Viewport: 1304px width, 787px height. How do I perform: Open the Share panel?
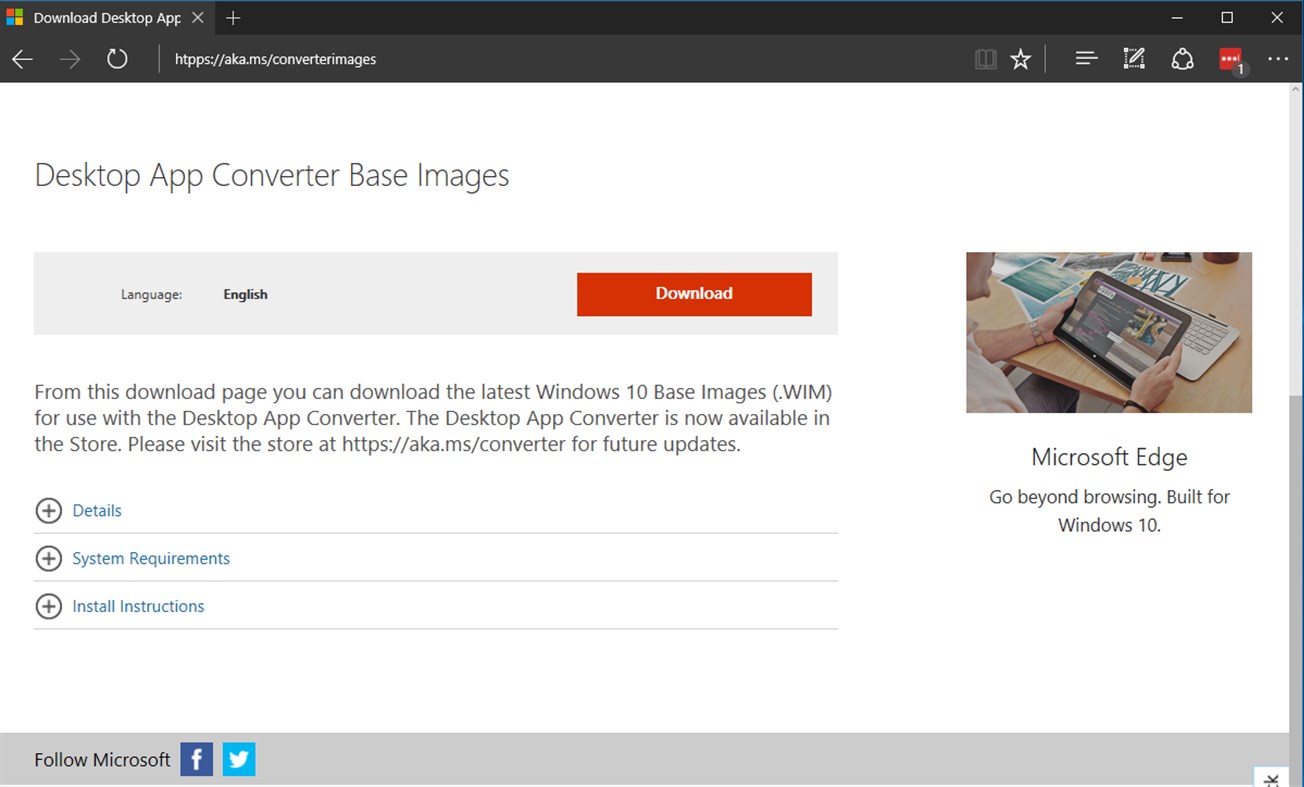click(x=1183, y=59)
